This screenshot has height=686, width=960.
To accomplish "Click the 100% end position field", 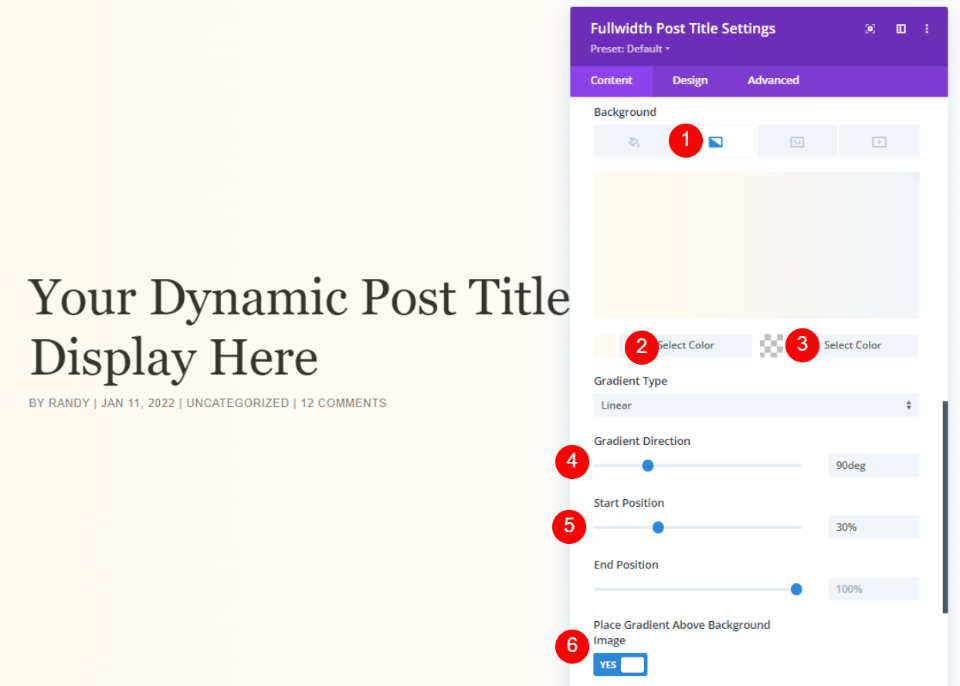I will coord(874,589).
